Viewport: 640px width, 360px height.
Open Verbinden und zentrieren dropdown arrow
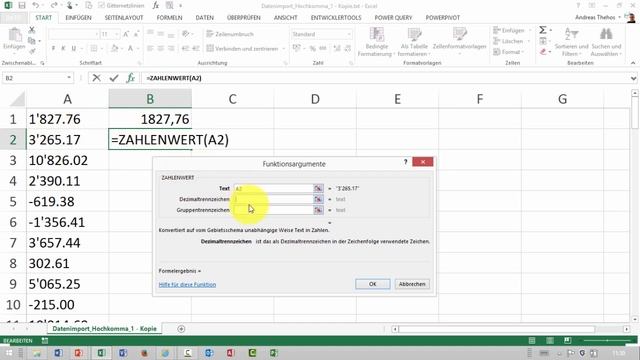[x=284, y=49]
